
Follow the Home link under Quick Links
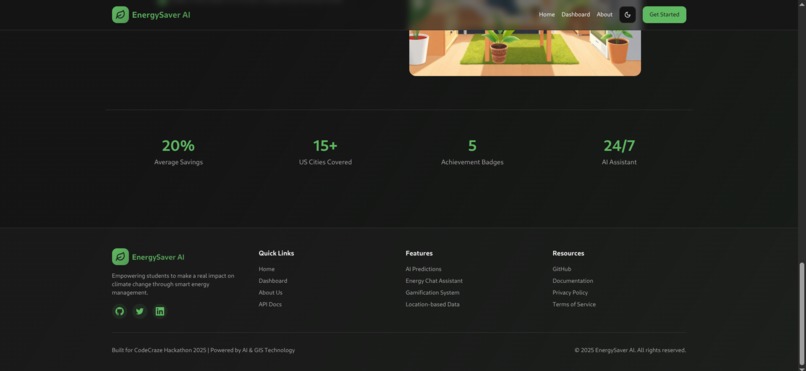tap(266, 269)
